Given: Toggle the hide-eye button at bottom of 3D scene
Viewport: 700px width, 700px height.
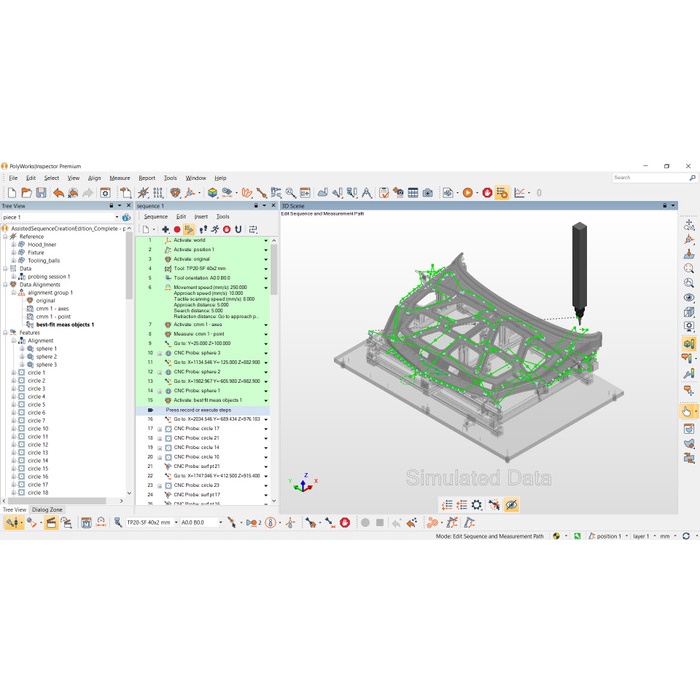Looking at the screenshot, I should coord(511,505).
